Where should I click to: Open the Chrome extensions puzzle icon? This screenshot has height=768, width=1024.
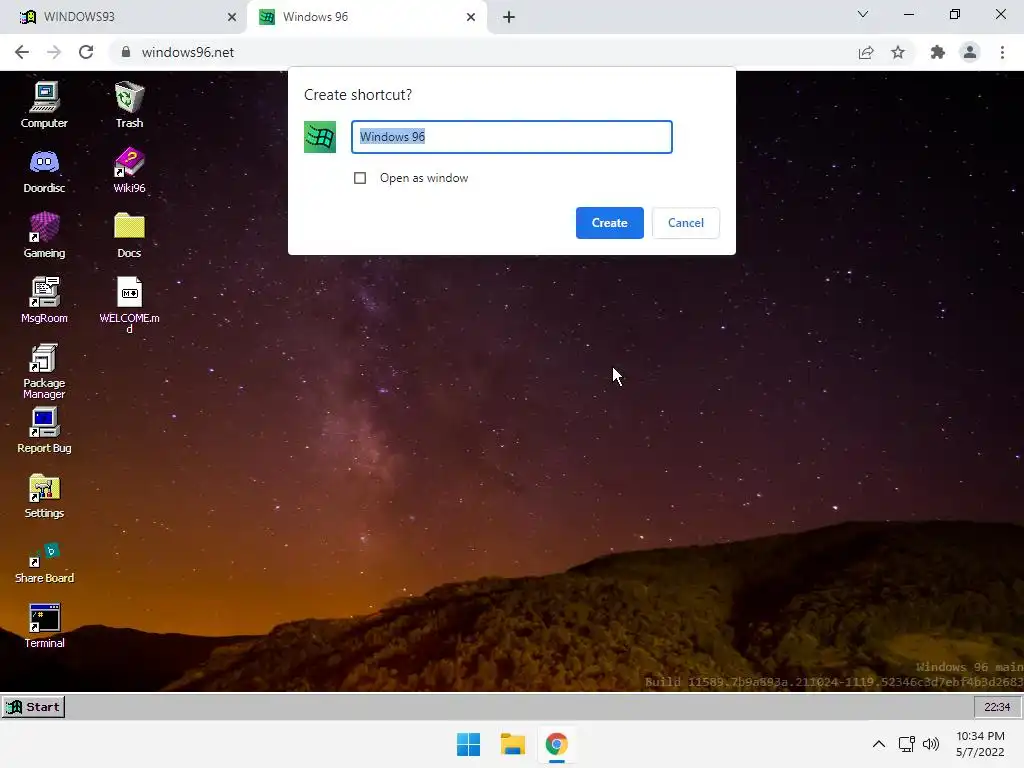coord(938,52)
